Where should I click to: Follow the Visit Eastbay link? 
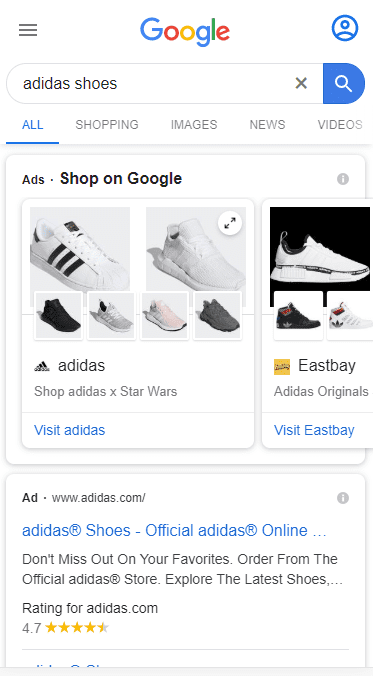click(314, 430)
